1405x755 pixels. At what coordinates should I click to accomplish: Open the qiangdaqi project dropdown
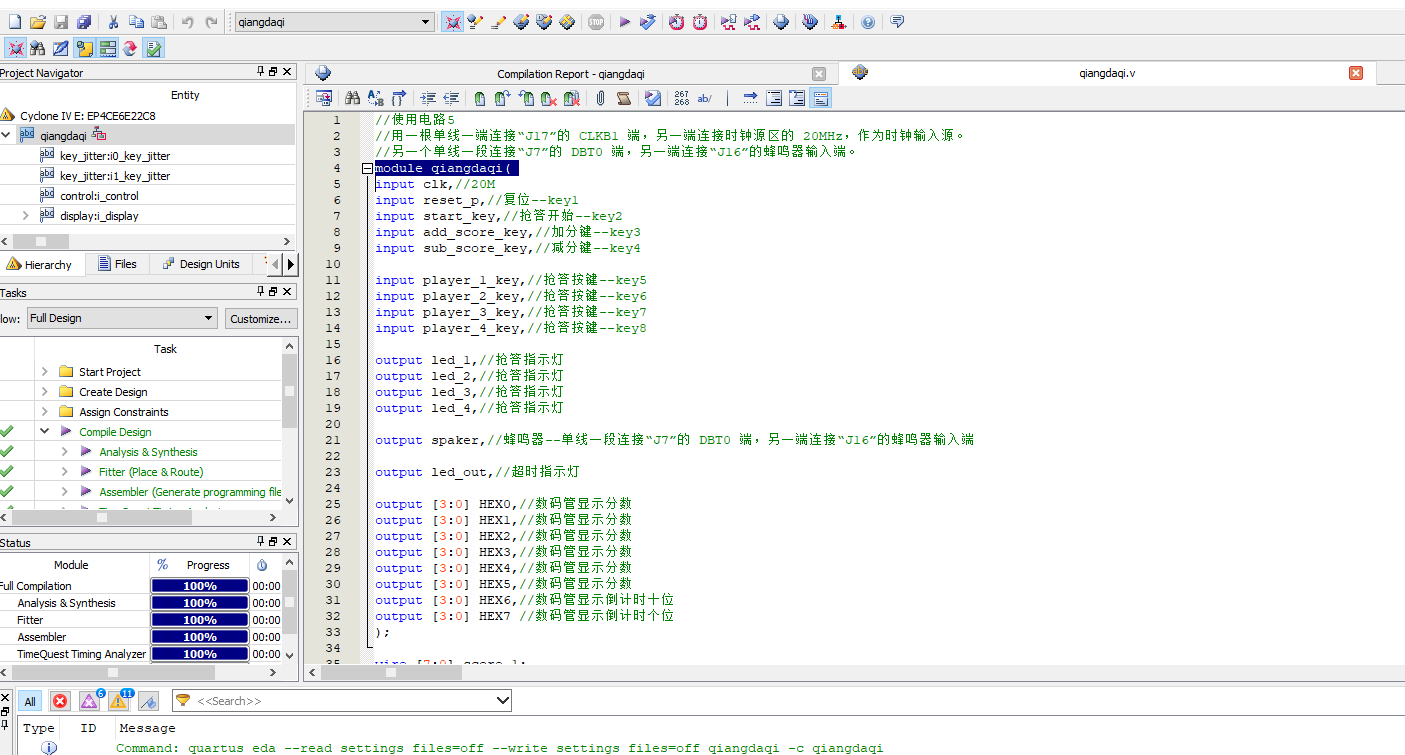coord(425,22)
